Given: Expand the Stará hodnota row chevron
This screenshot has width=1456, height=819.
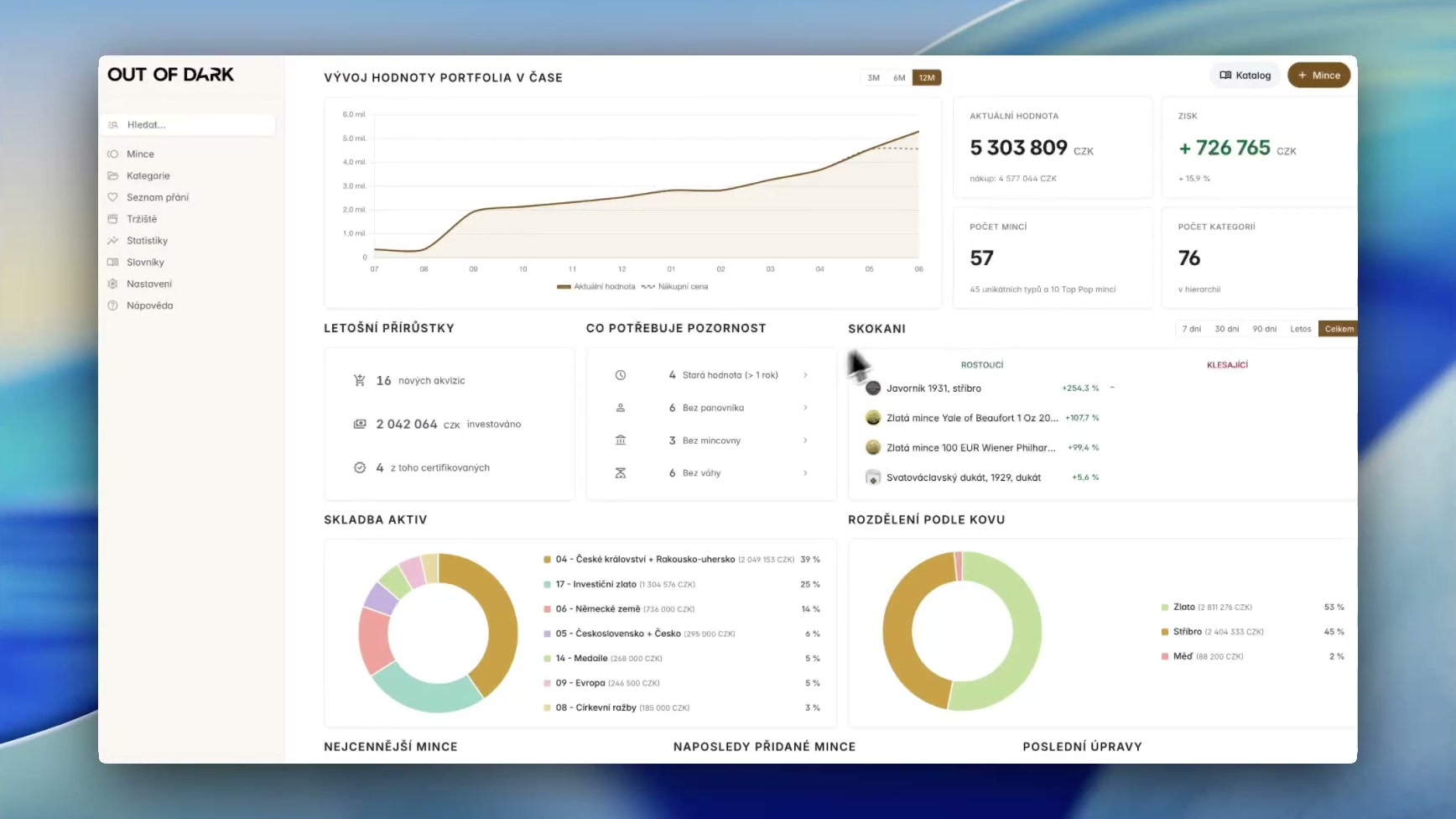Looking at the screenshot, I should click(x=805, y=375).
